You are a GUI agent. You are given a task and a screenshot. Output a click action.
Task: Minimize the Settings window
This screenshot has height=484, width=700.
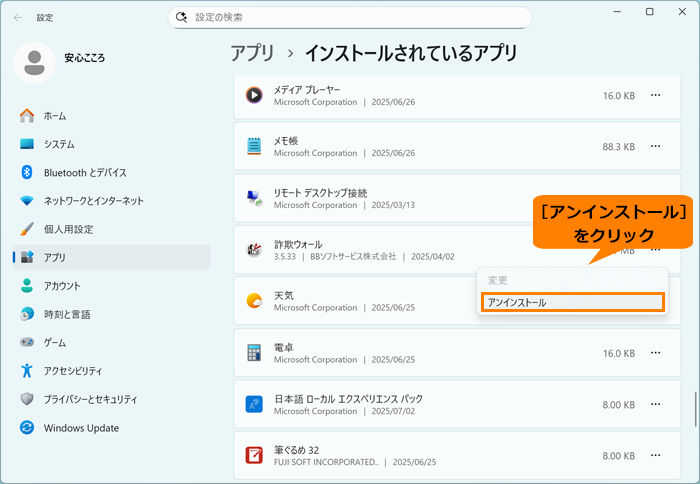tap(617, 12)
